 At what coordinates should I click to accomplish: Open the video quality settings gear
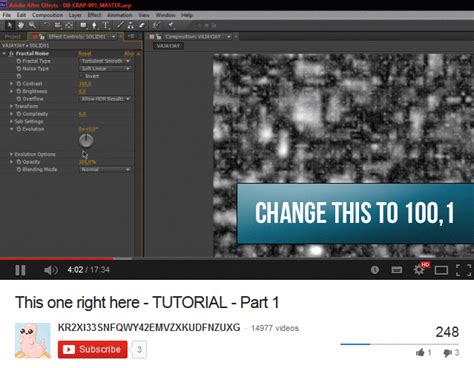419,269
